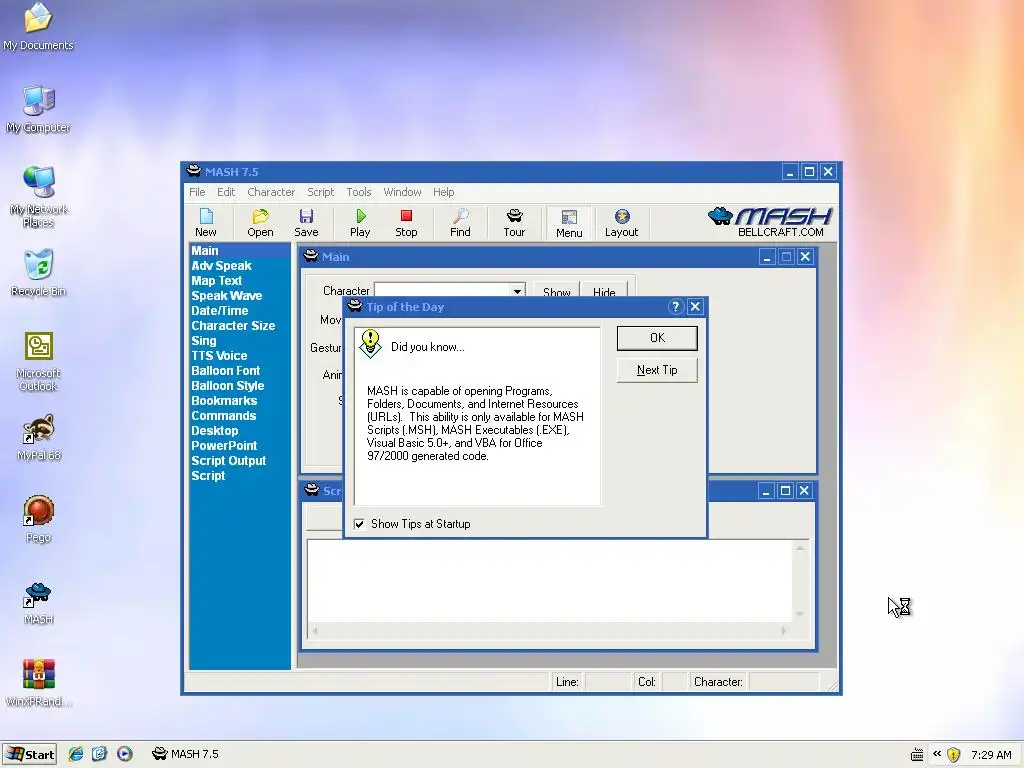The width and height of the screenshot is (1024, 768).
Task: Click the MASH BELLCRAFT.COM logo
Action: pos(771,222)
